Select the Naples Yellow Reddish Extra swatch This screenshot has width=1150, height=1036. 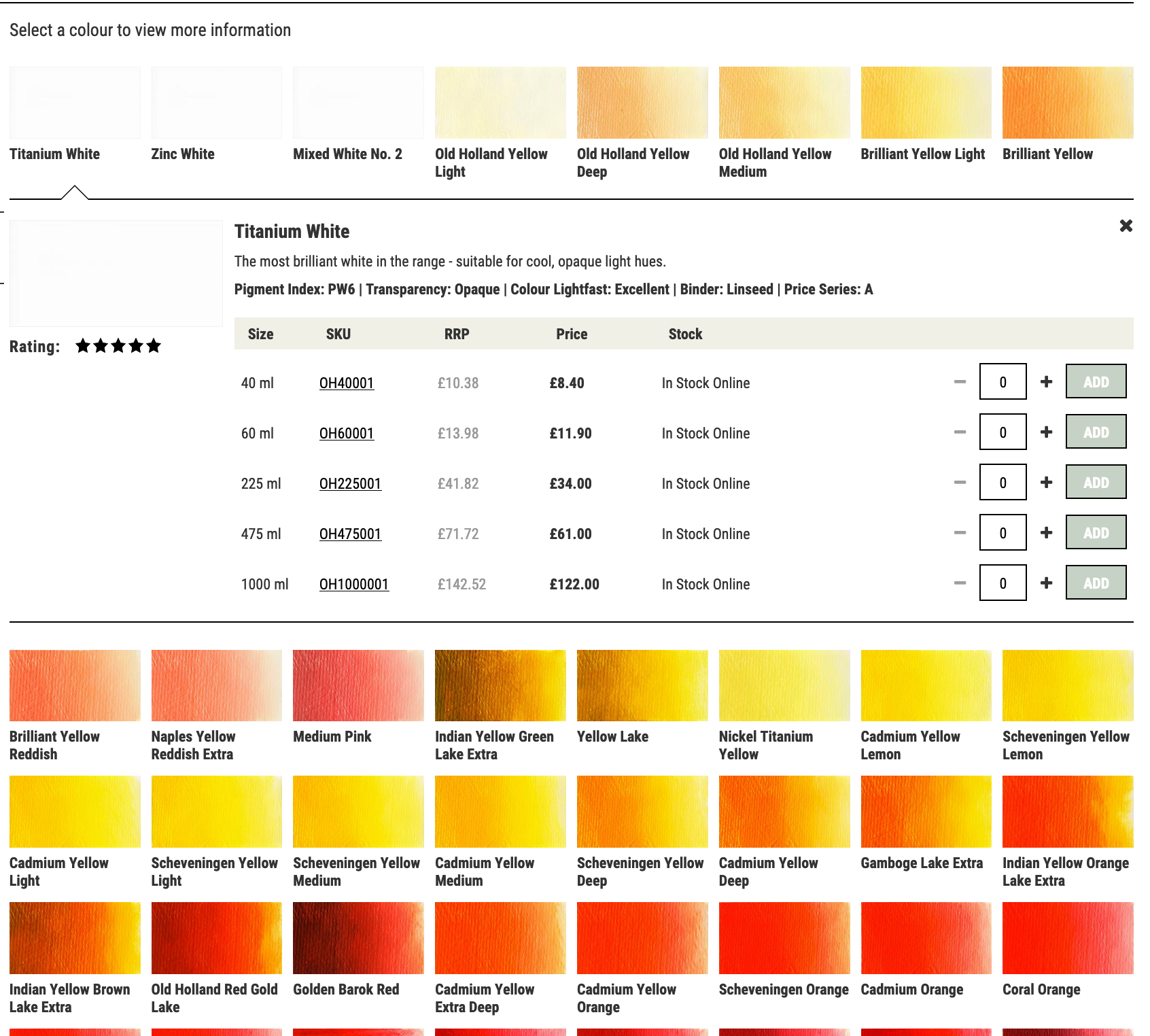coord(217,685)
